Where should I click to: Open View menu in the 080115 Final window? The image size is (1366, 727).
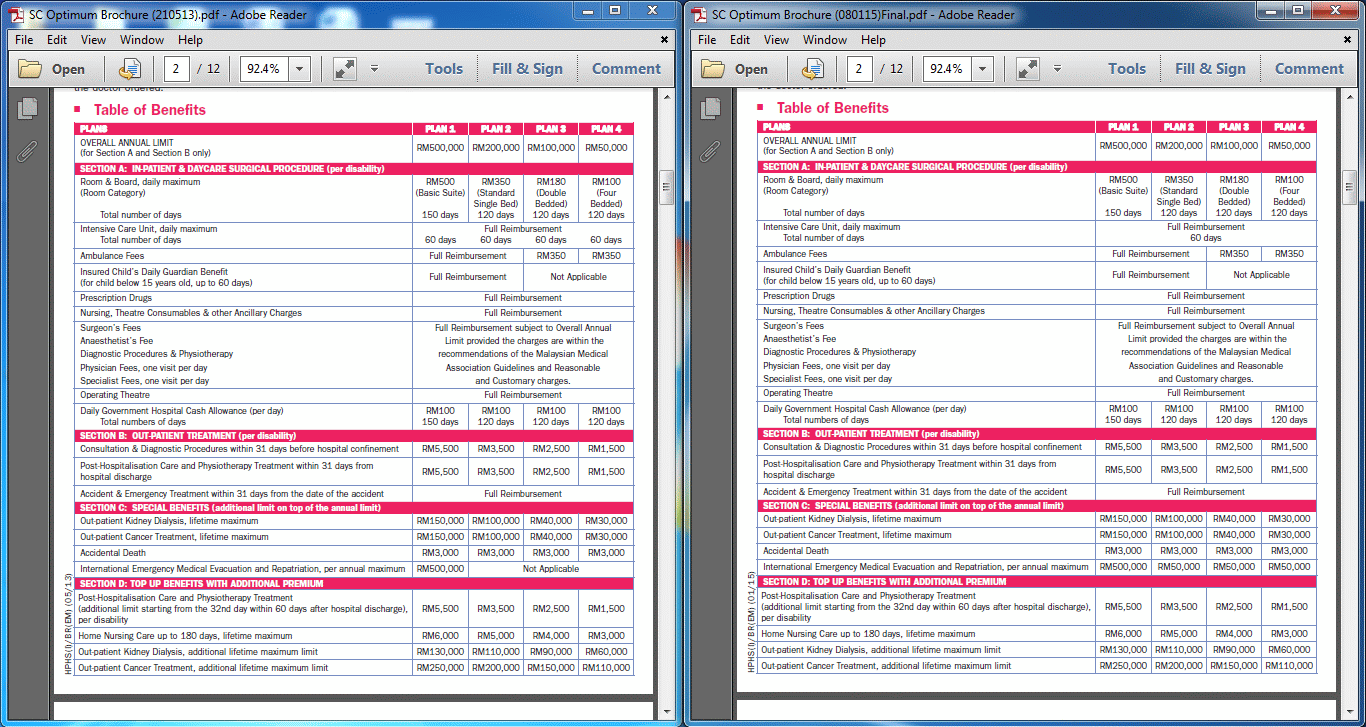click(776, 40)
